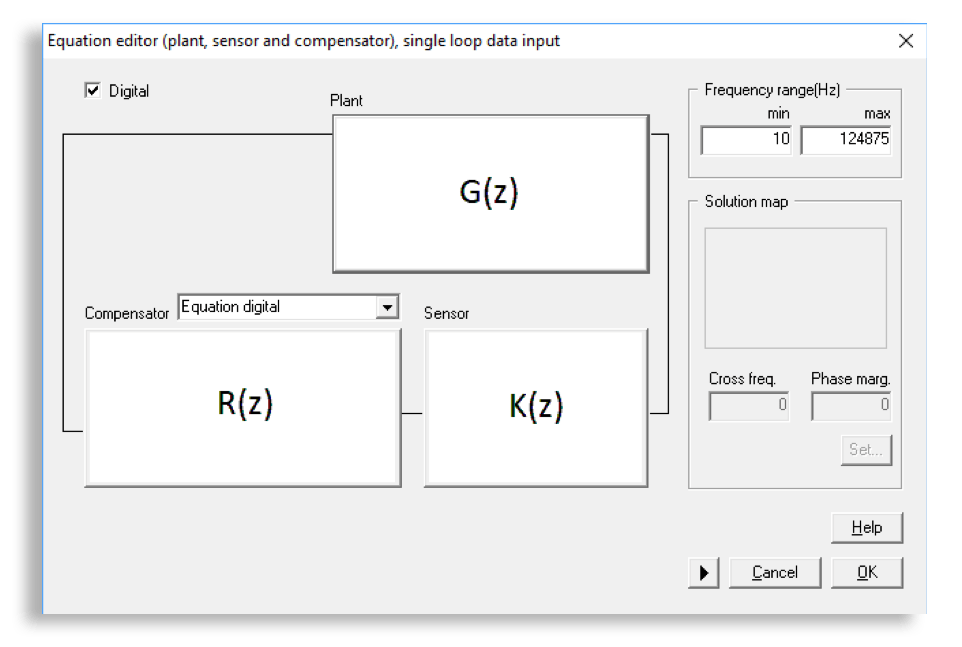Click the Phase marg. value field
Image resolution: width=962 pixels, height=647 pixels.
pos(850,406)
